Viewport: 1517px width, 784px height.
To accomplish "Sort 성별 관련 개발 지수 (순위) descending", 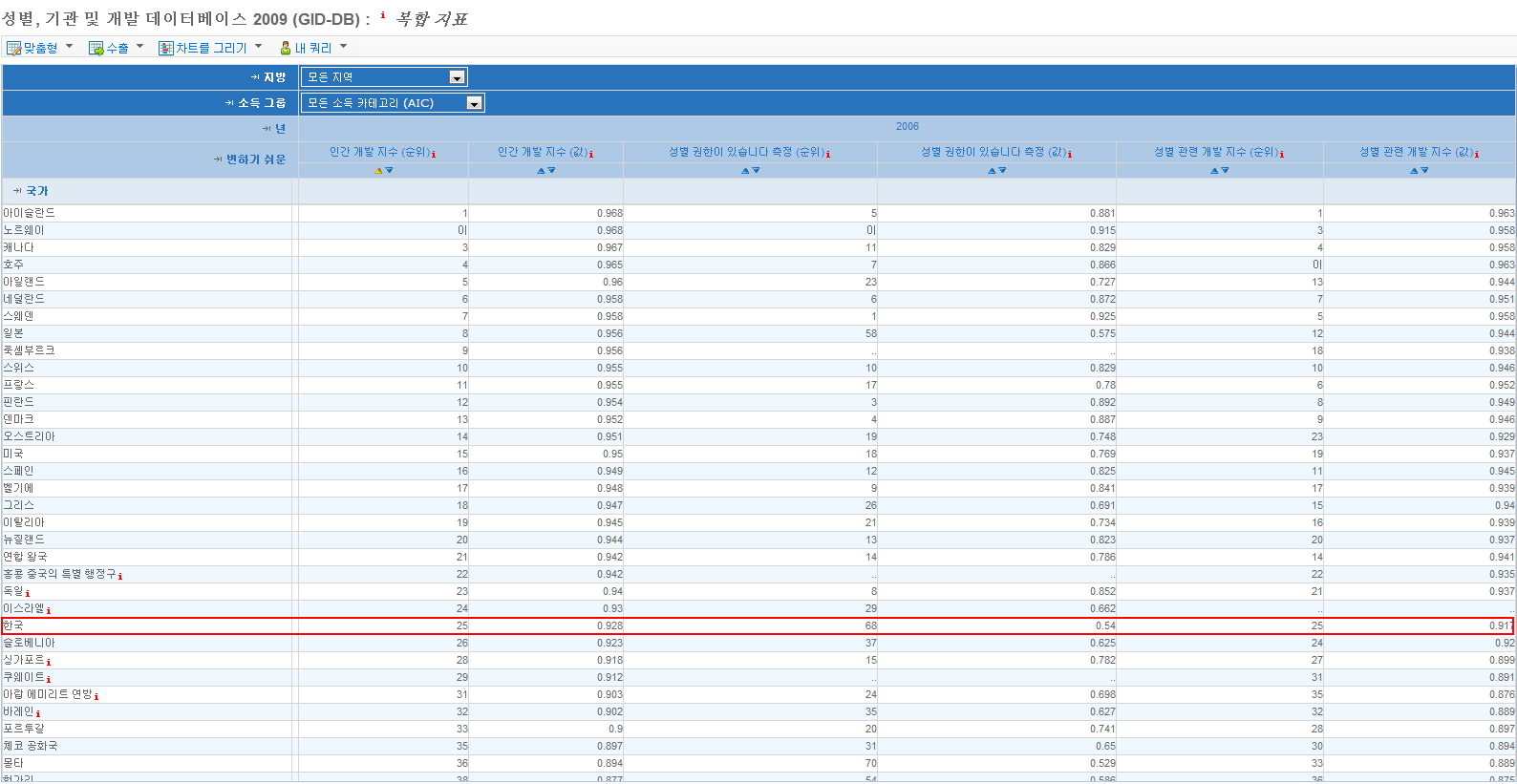I will point(1226,170).
